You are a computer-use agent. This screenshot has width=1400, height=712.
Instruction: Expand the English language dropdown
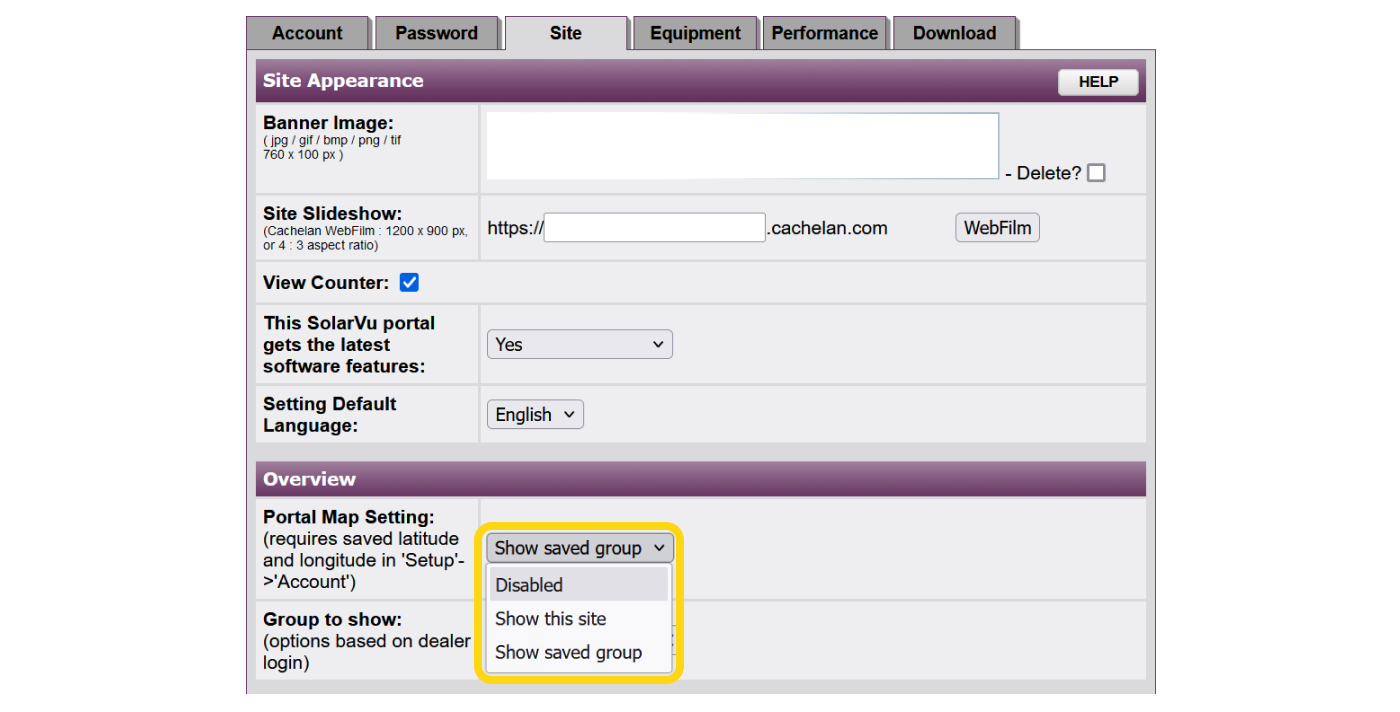coord(534,413)
